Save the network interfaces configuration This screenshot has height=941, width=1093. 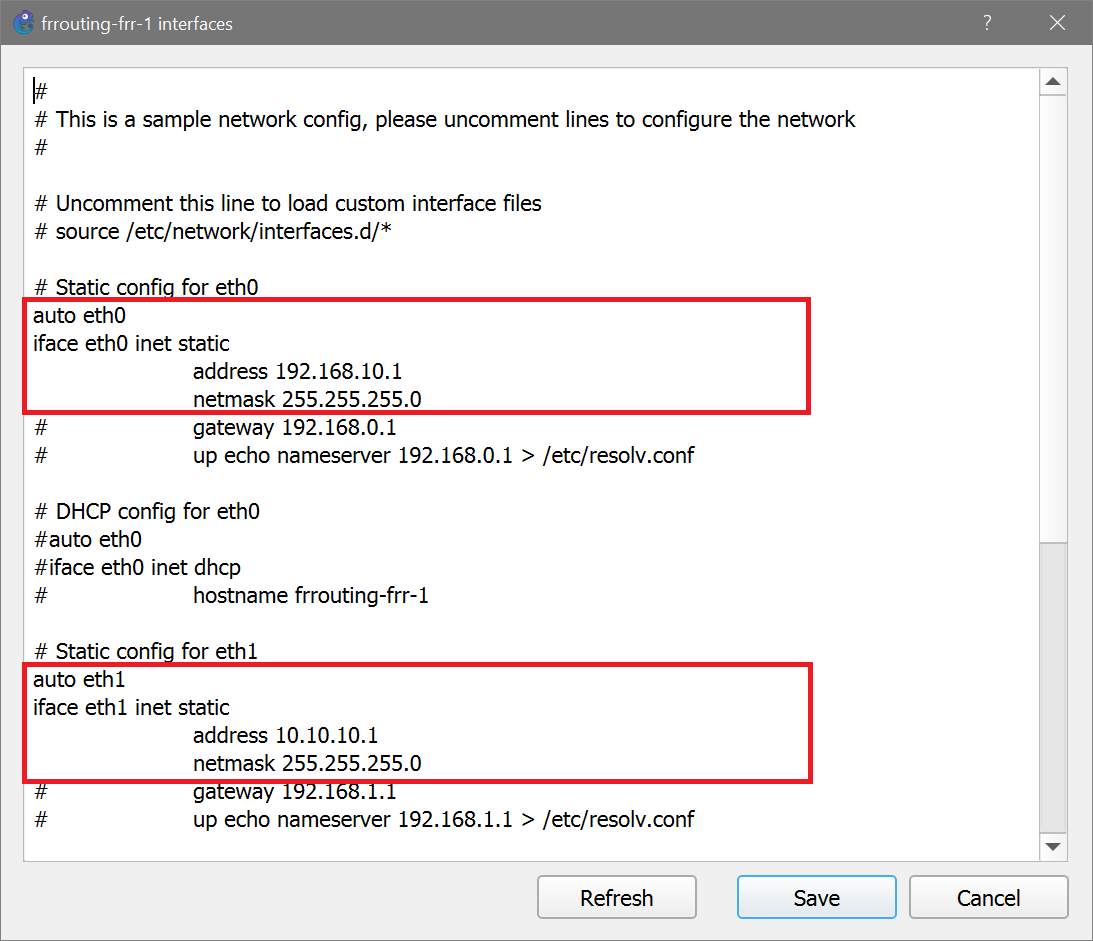(816, 897)
